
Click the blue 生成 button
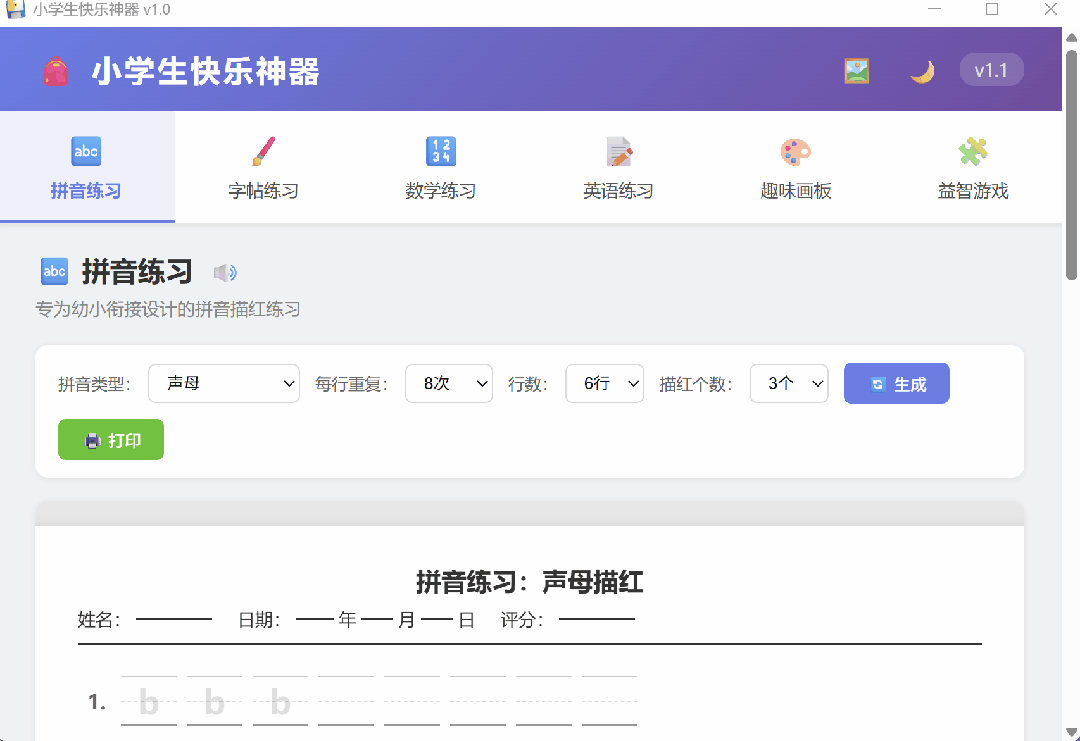[896, 384]
